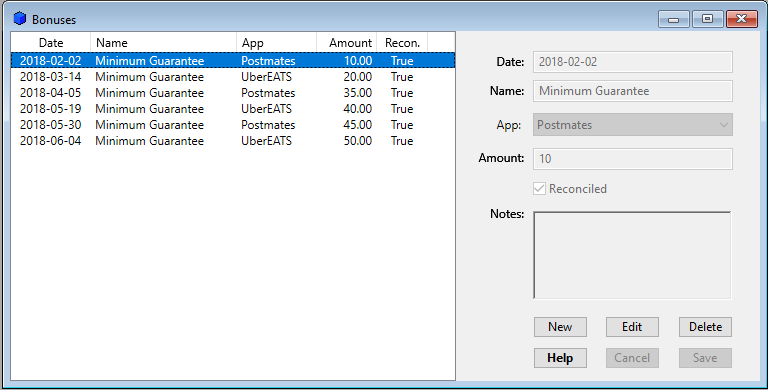
Task: Sort list by Recon. column header
Action: pyautogui.click(x=402, y=43)
